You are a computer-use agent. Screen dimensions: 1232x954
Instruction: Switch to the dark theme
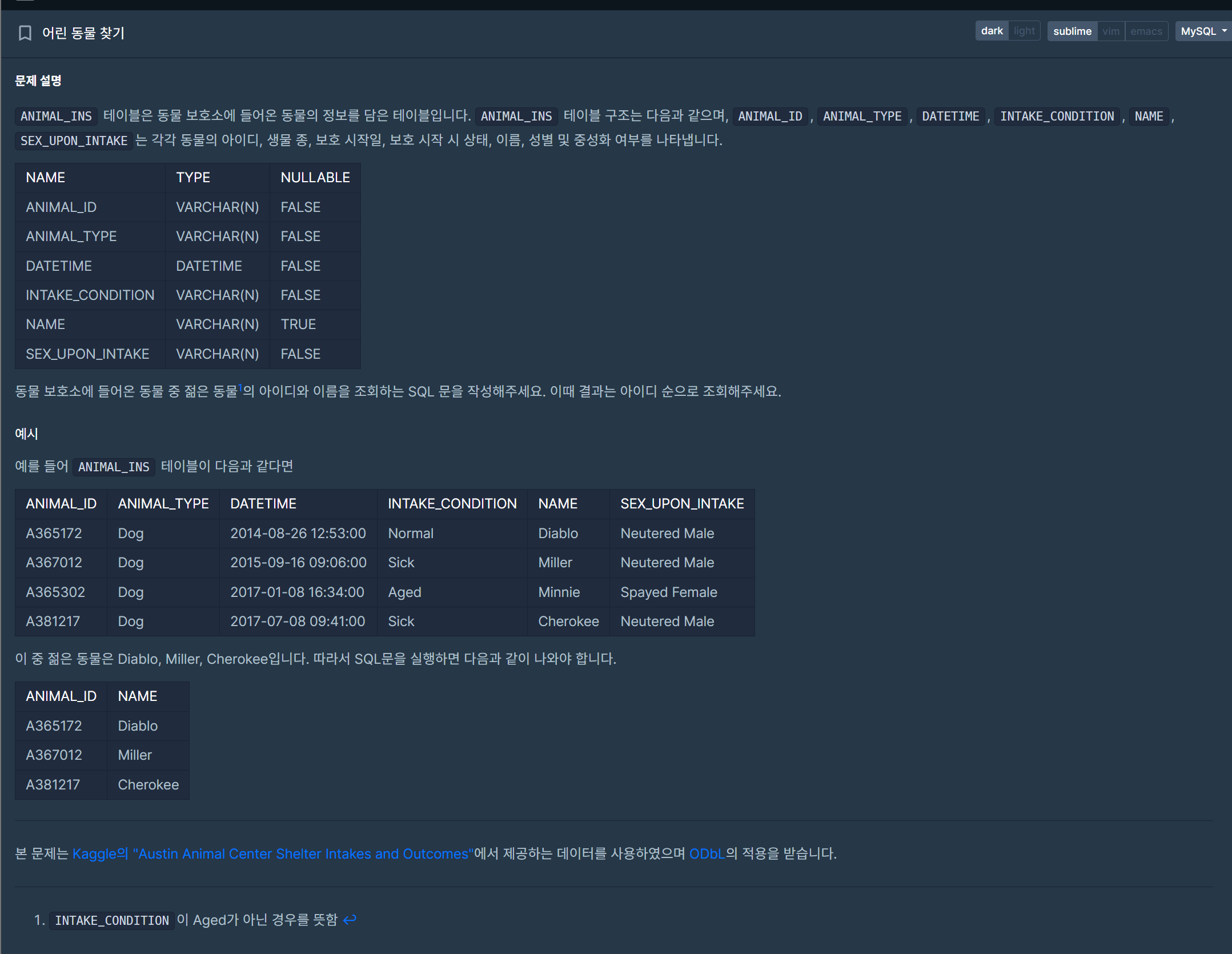point(992,31)
